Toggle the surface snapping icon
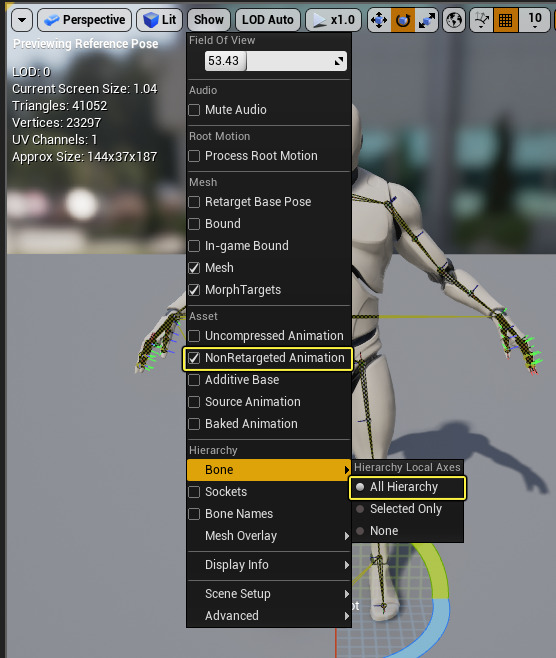This screenshot has width=556, height=658. pos(482,20)
